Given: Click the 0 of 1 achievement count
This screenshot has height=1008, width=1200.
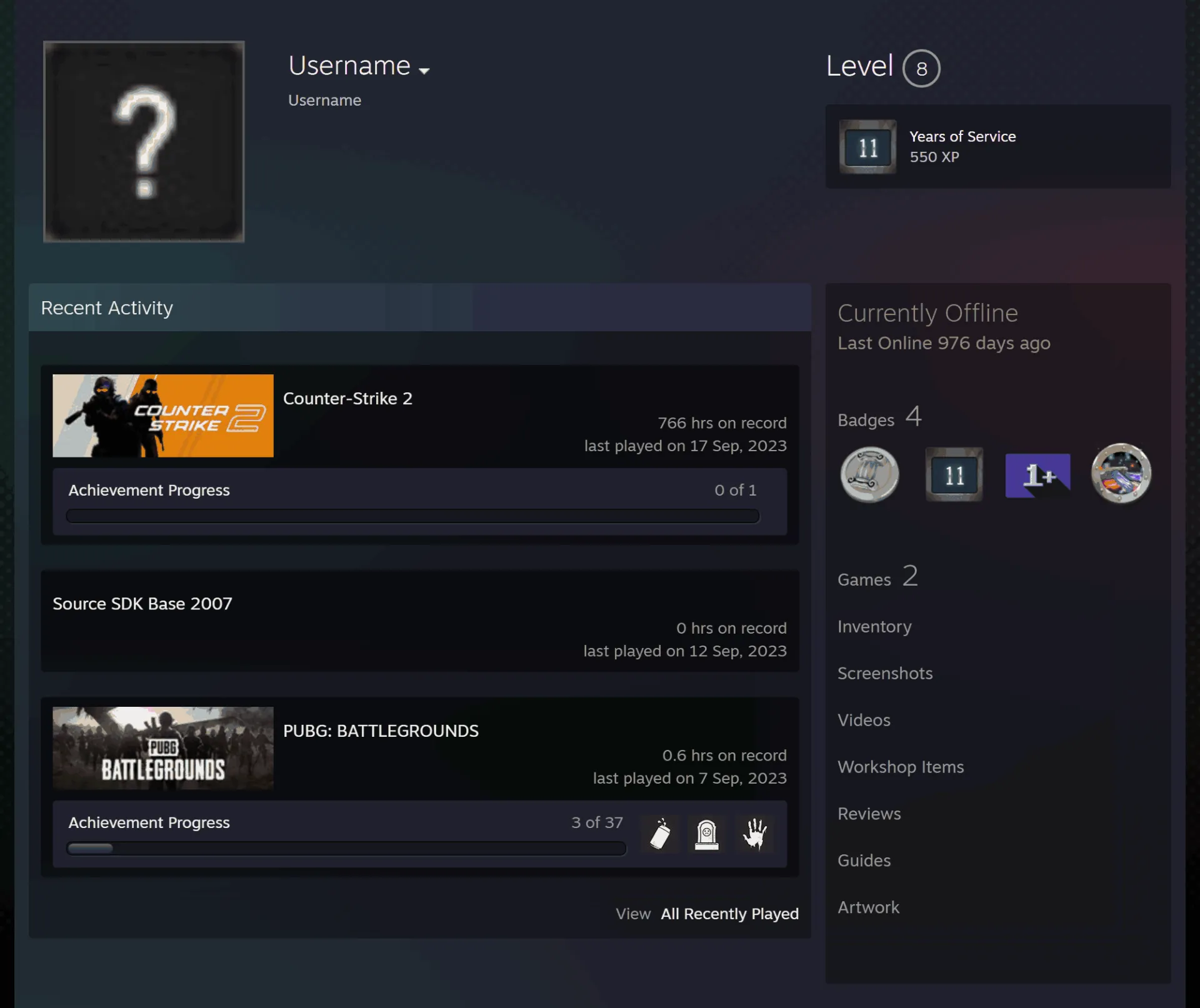Looking at the screenshot, I should coord(736,490).
